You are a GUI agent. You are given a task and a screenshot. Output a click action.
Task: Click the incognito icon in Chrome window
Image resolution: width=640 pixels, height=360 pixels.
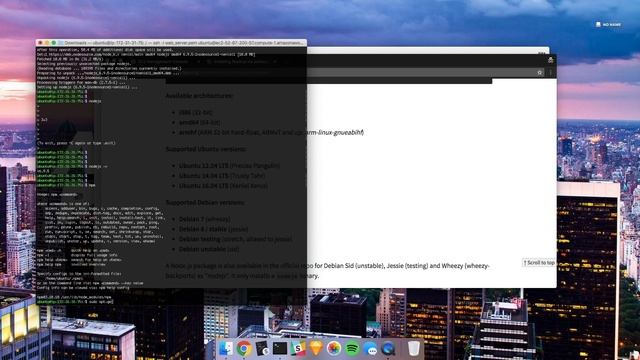tap(550, 60)
